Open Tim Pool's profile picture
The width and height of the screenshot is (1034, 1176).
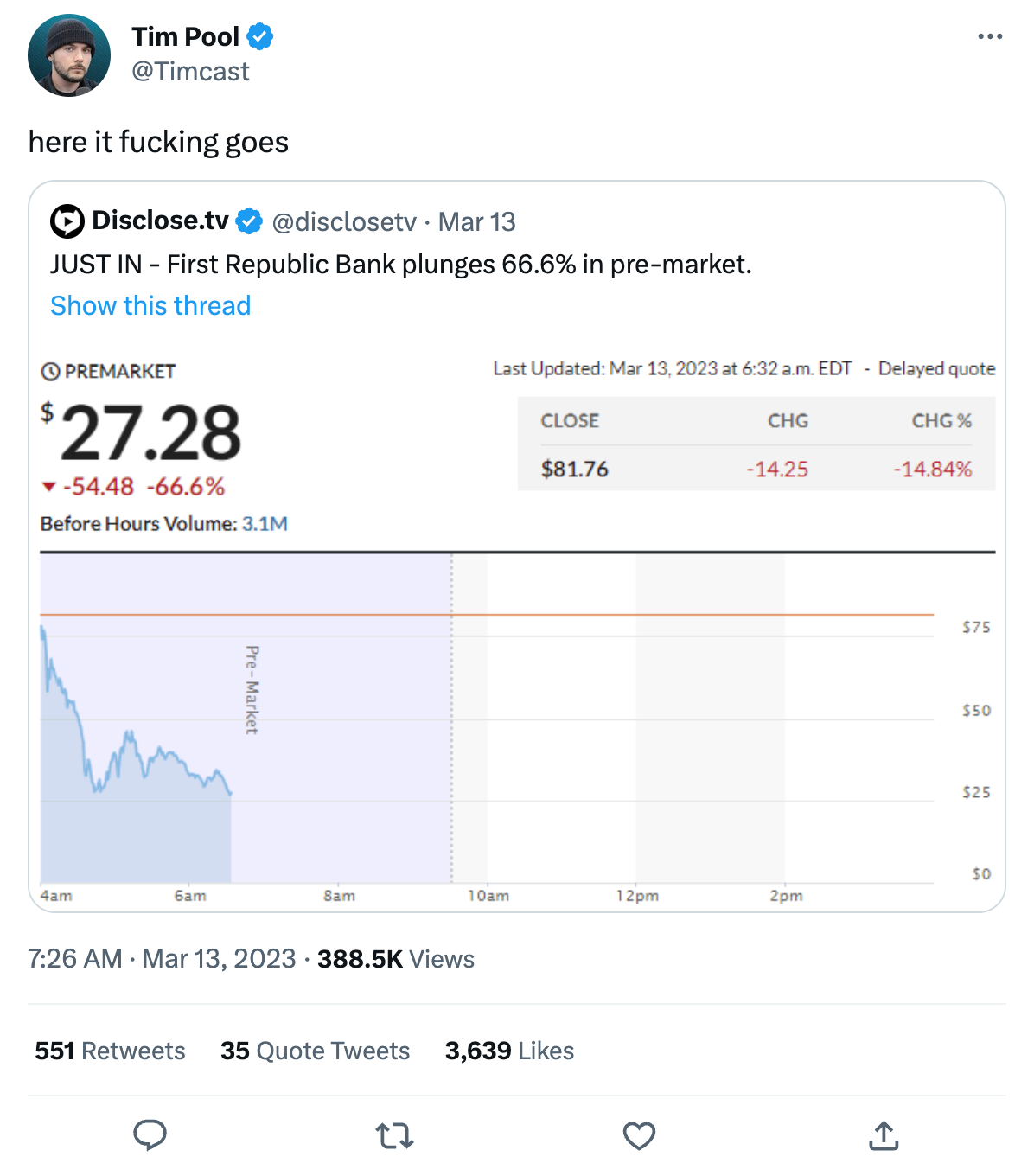click(x=69, y=55)
